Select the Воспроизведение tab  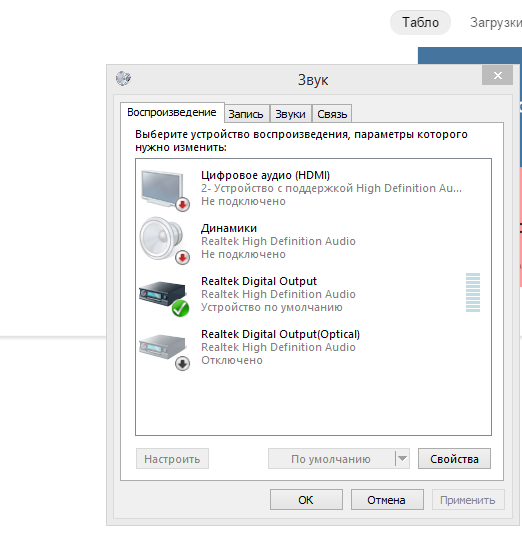click(x=172, y=112)
